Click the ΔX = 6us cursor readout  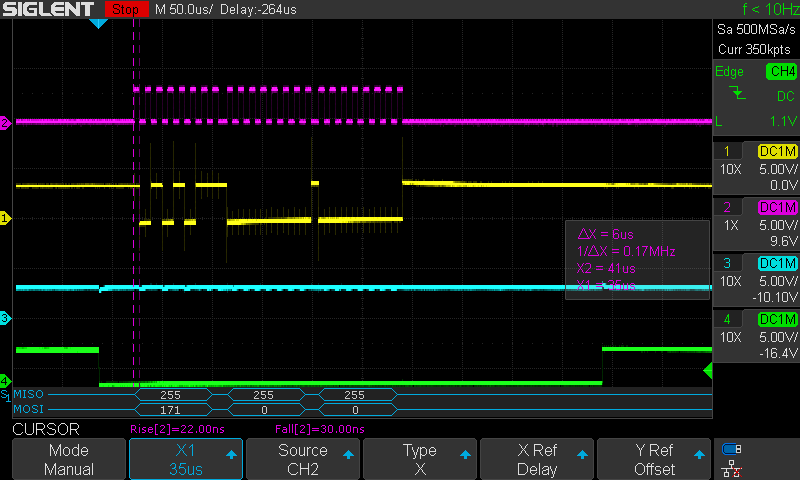point(605,235)
